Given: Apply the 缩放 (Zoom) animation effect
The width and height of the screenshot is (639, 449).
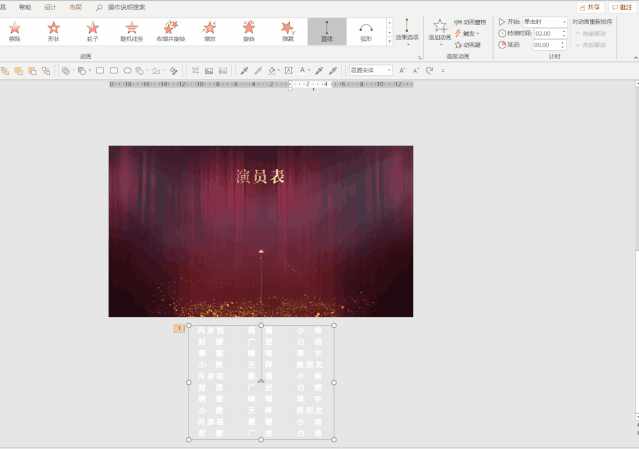Looking at the screenshot, I should [x=209, y=31].
